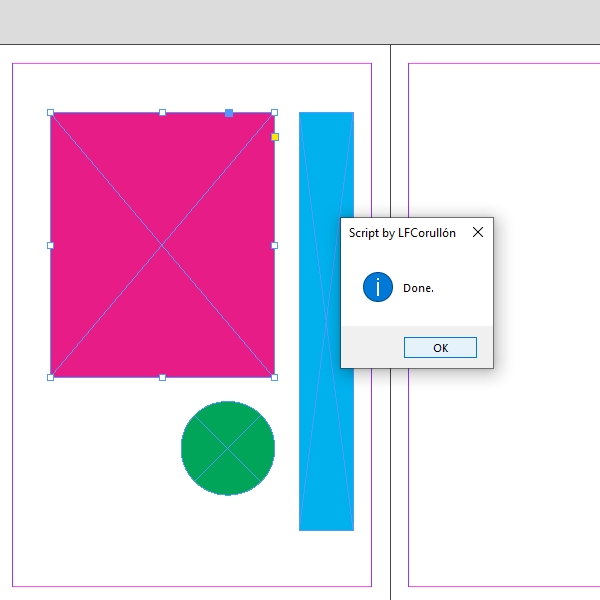
Task: Click the yellow live corners square
Action: tap(275, 137)
